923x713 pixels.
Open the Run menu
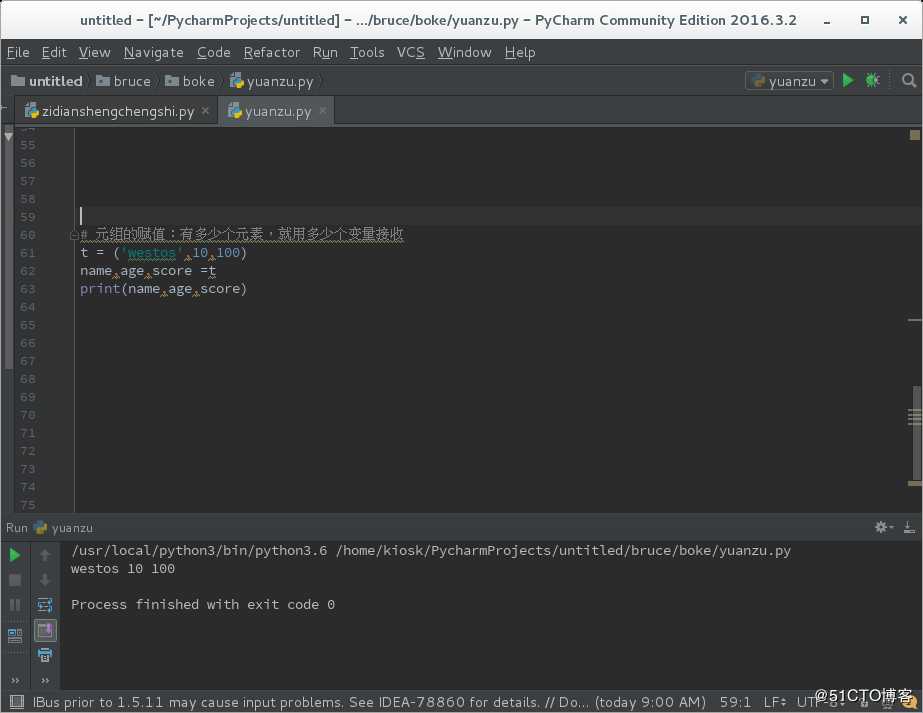325,52
